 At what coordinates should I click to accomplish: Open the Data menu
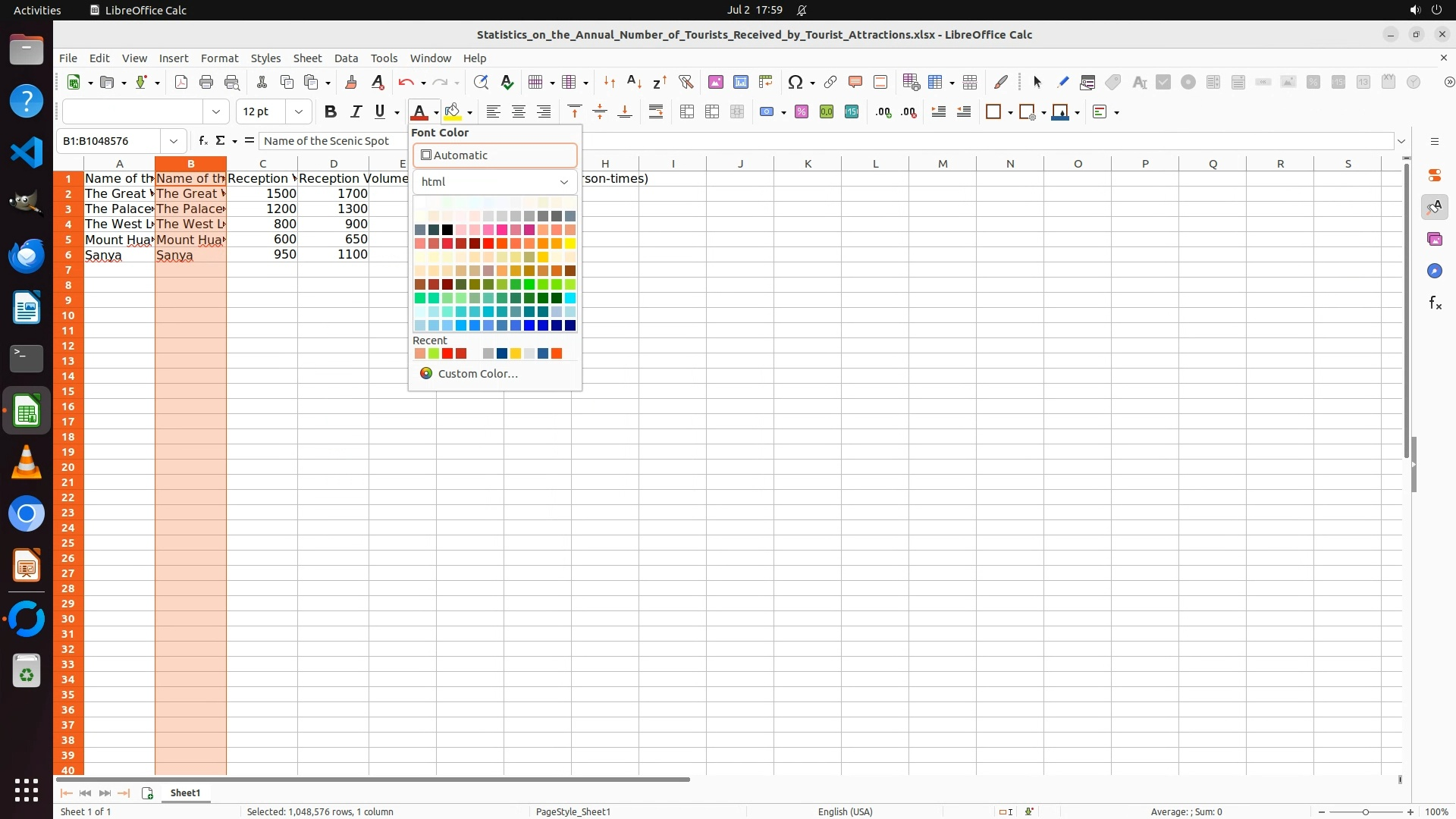346,58
